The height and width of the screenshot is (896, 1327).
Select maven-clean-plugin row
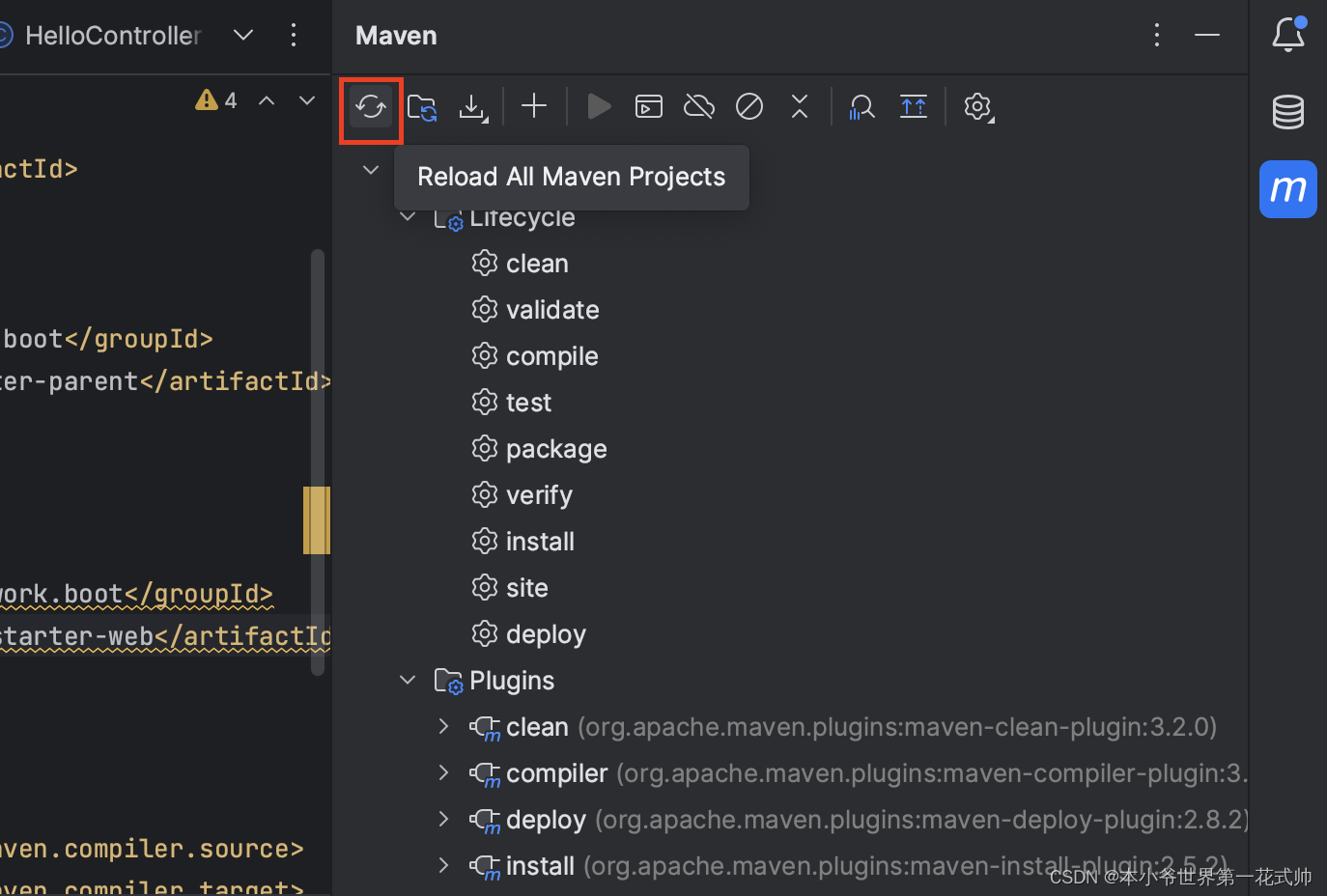pyautogui.click(x=790, y=727)
